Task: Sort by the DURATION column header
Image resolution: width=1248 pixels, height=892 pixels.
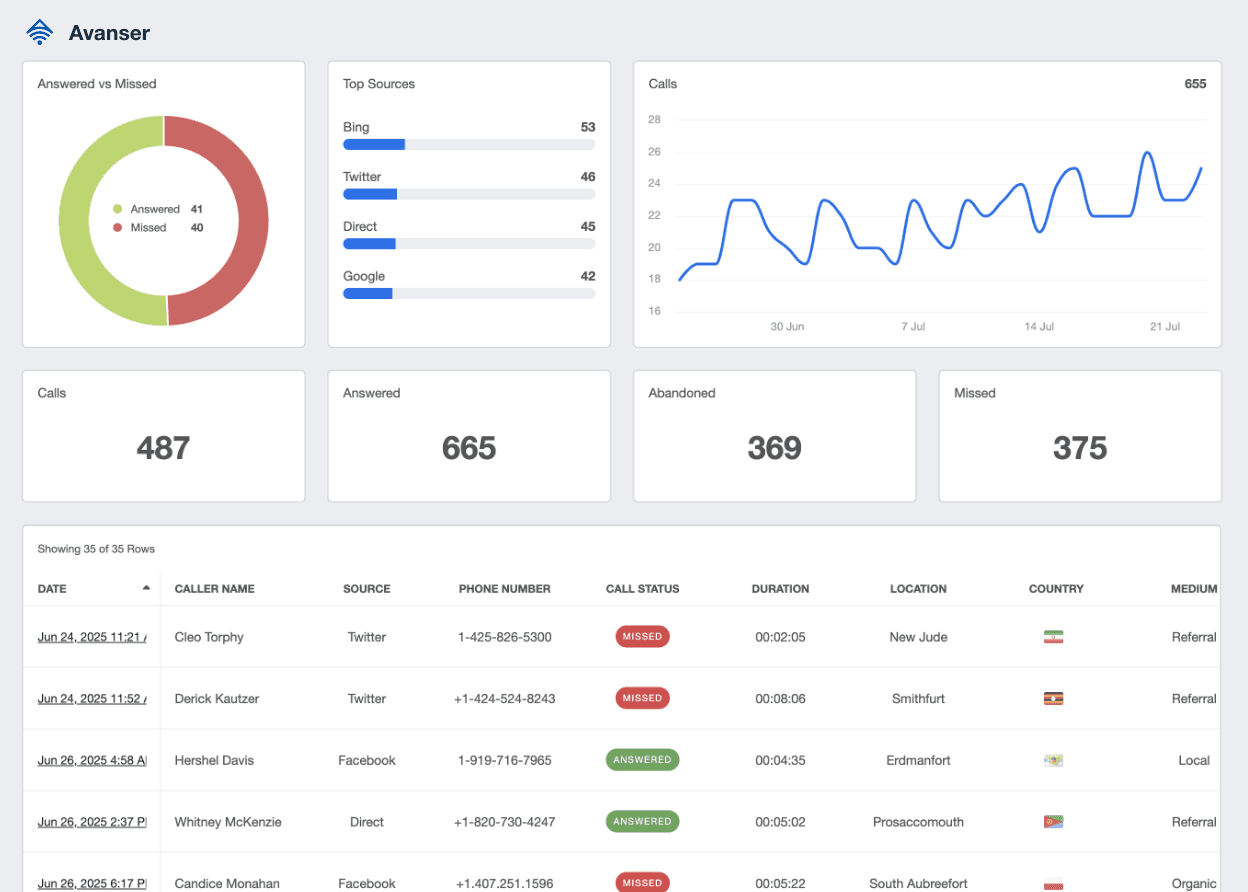Action: pyautogui.click(x=780, y=589)
